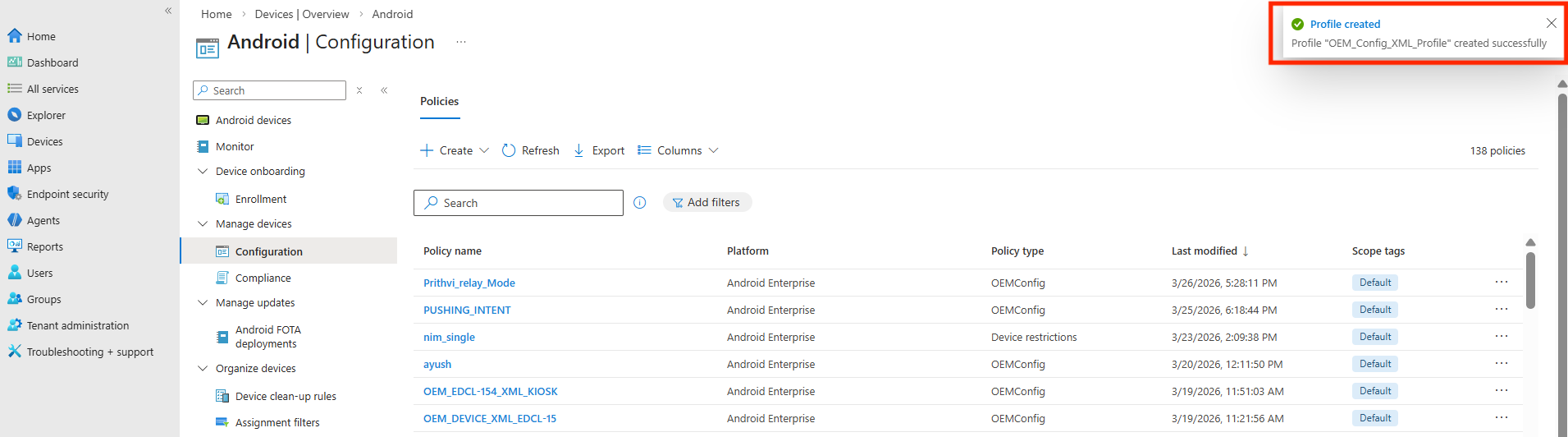Click the Add filters button

(706, 203)
